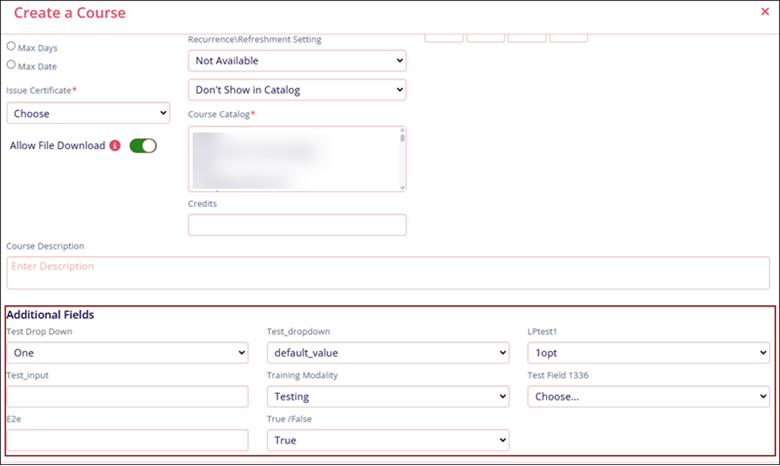Image resolution: width=780 pixels, height=466 pixels.
Task: Click inside the Course Catalog list box
Action: click(290, 158)
